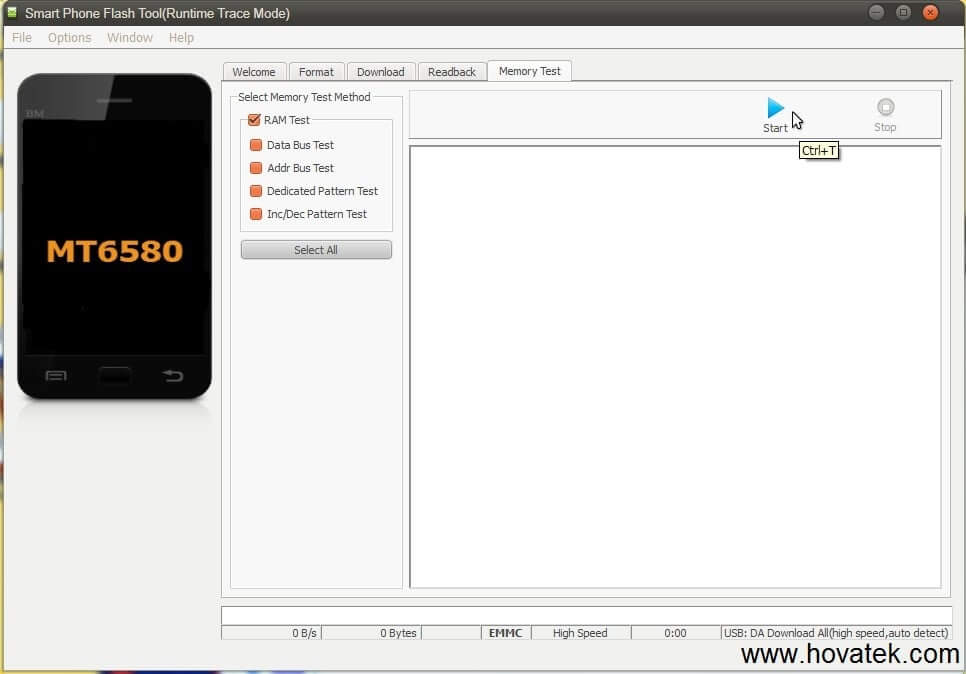
Task: Open the Readback tab
Action: [452, 72]
